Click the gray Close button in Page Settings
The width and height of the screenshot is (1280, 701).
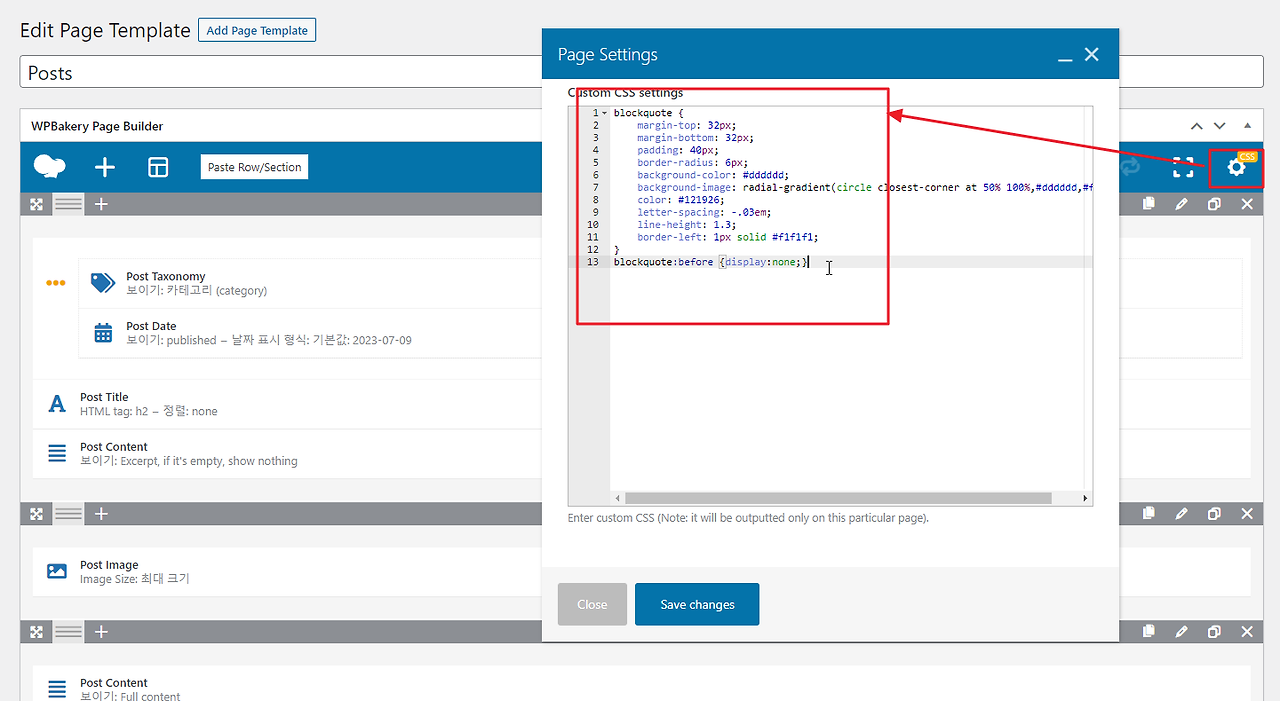pyautogui.click(x=592, y=604)
